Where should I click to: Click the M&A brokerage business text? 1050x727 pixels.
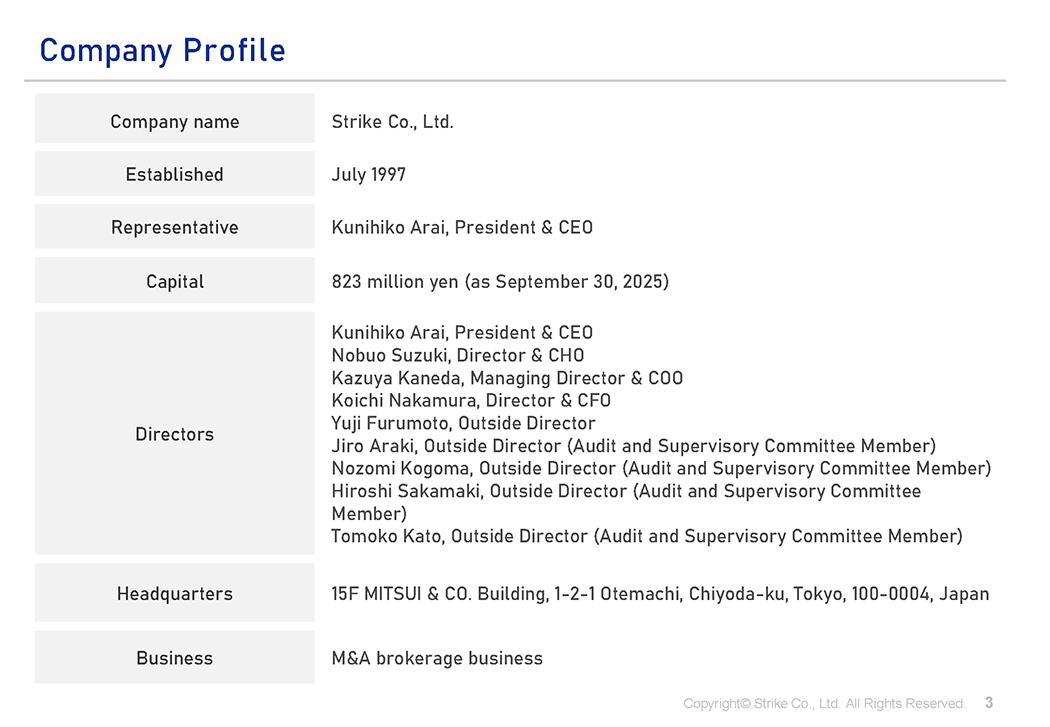[437, 659]
